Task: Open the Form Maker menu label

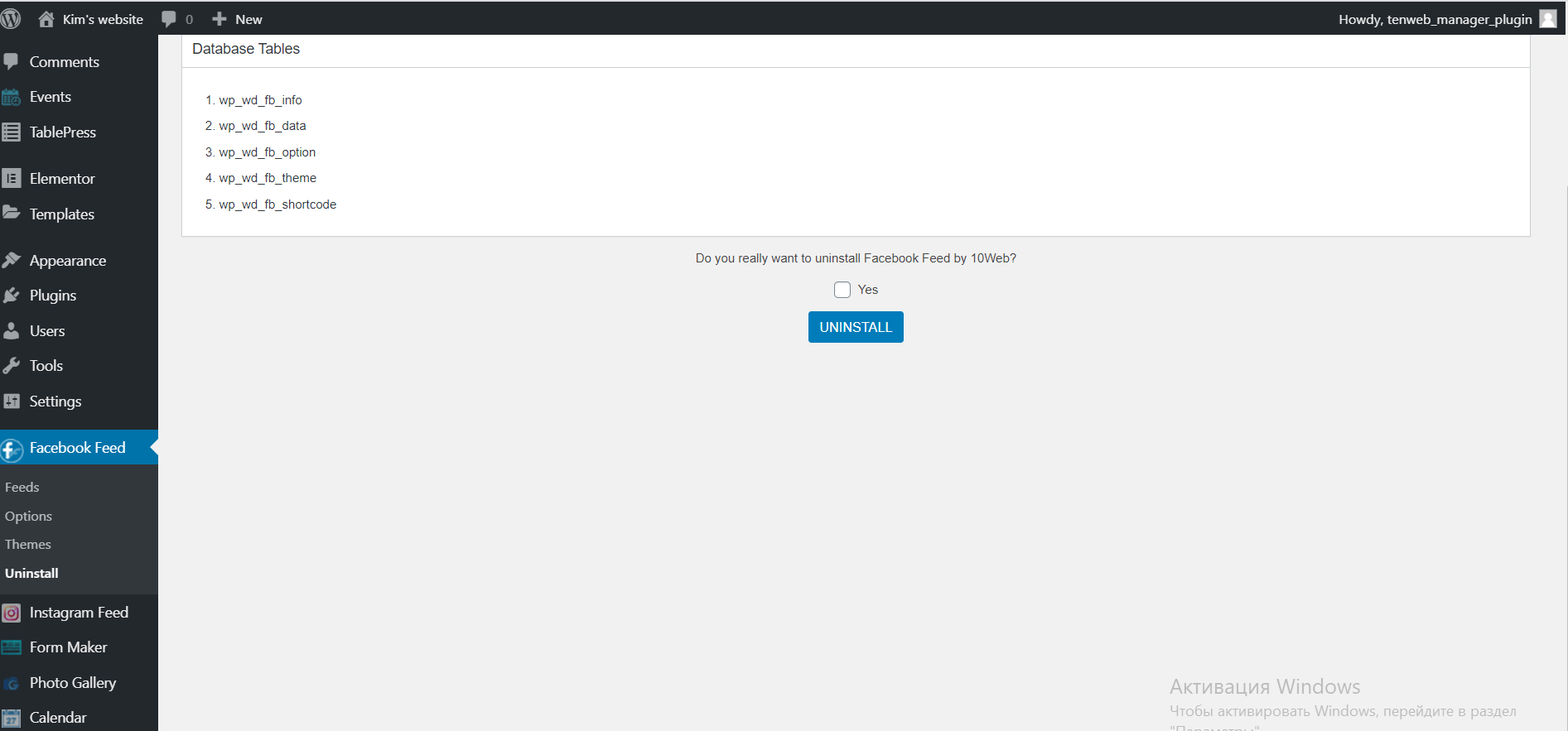Action: [x=69, y=647]
